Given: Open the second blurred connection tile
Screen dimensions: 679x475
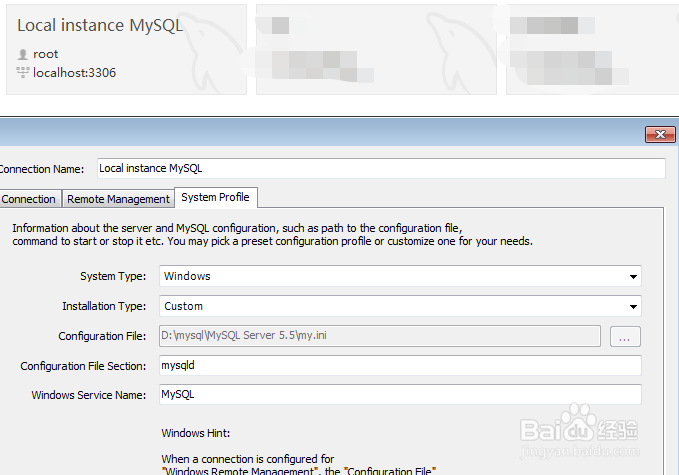Looking at the screenshot, I should tap(376, 49).
